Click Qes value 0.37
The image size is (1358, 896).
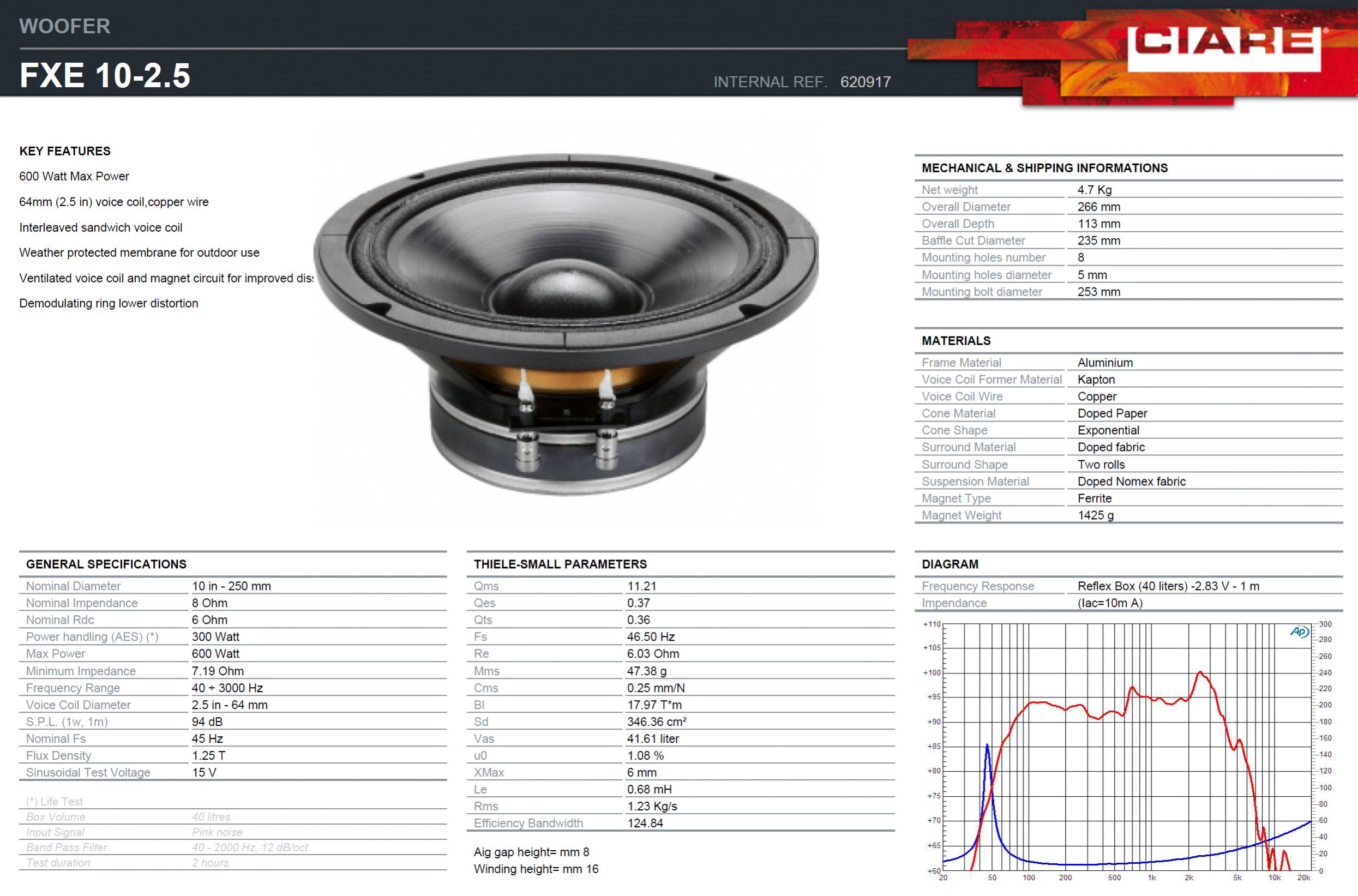[x=638, y=603]
